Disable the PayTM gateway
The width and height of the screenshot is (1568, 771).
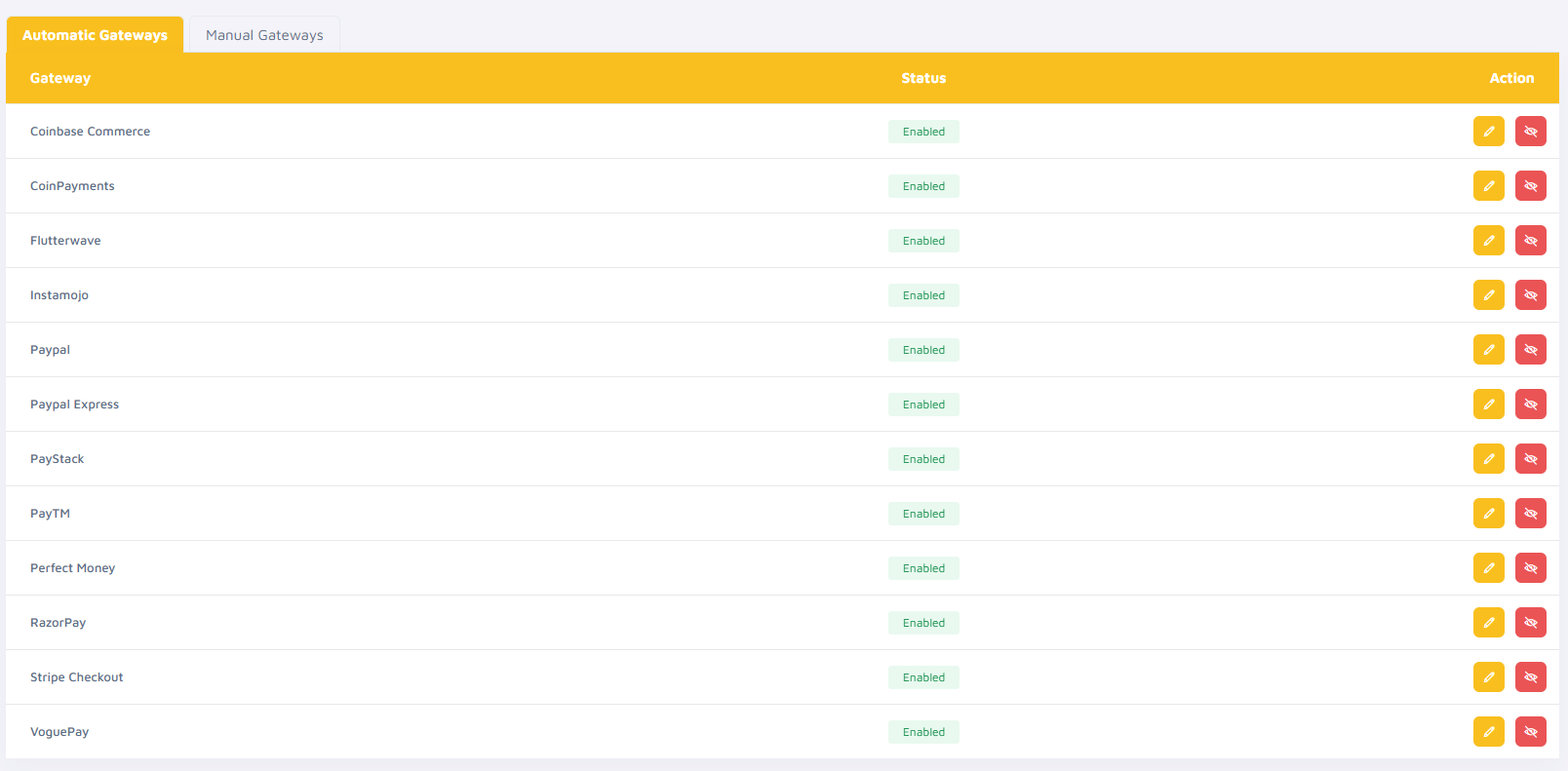[x=1530, y=514]
